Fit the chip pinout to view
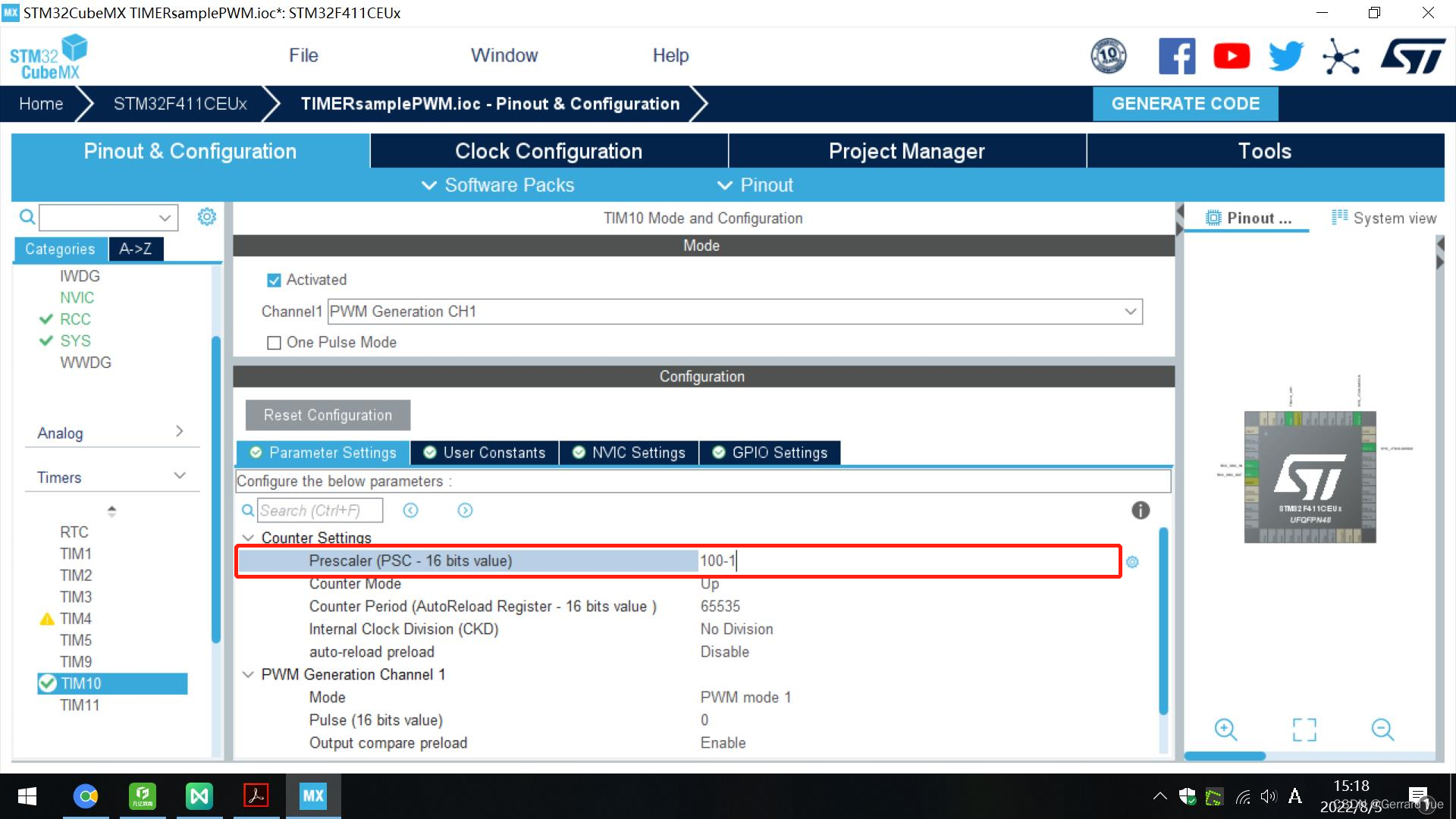The width and height of the screenshot is (1456, 819). [x=1304, y=730]
